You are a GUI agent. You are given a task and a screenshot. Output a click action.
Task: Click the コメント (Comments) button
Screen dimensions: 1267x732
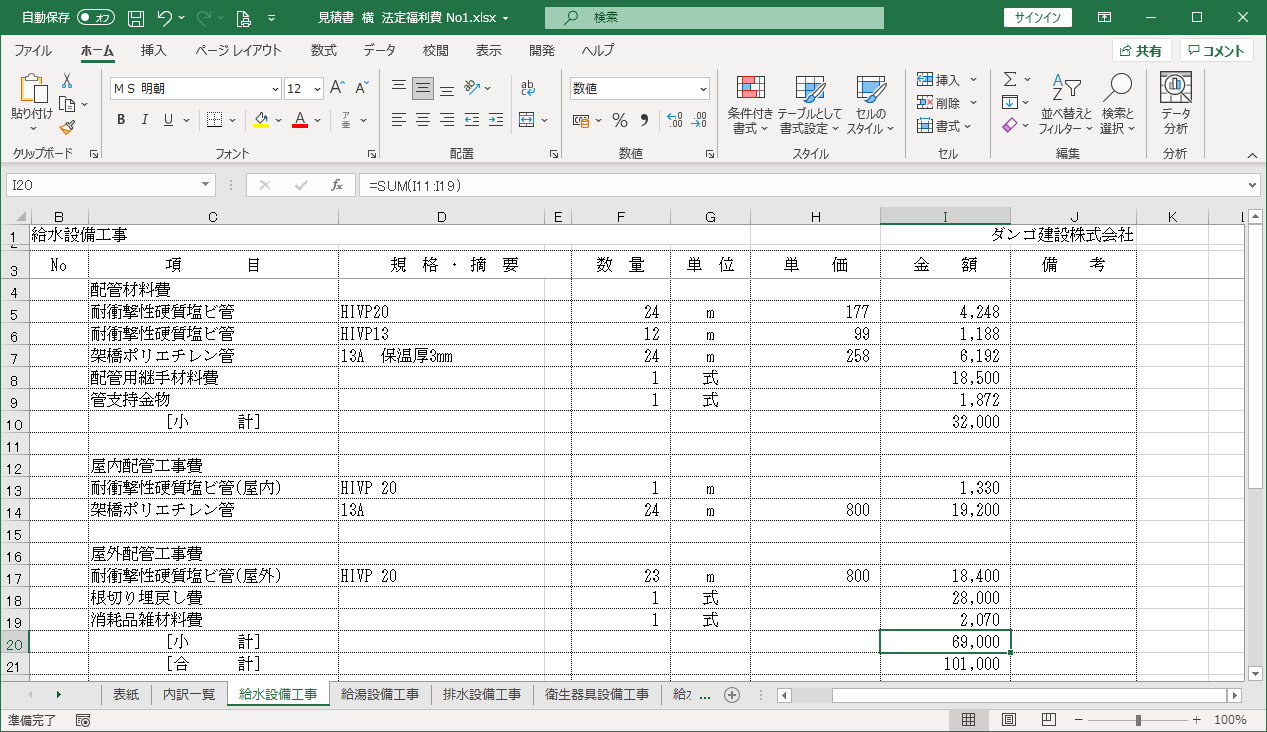[x=1216, y=51]
